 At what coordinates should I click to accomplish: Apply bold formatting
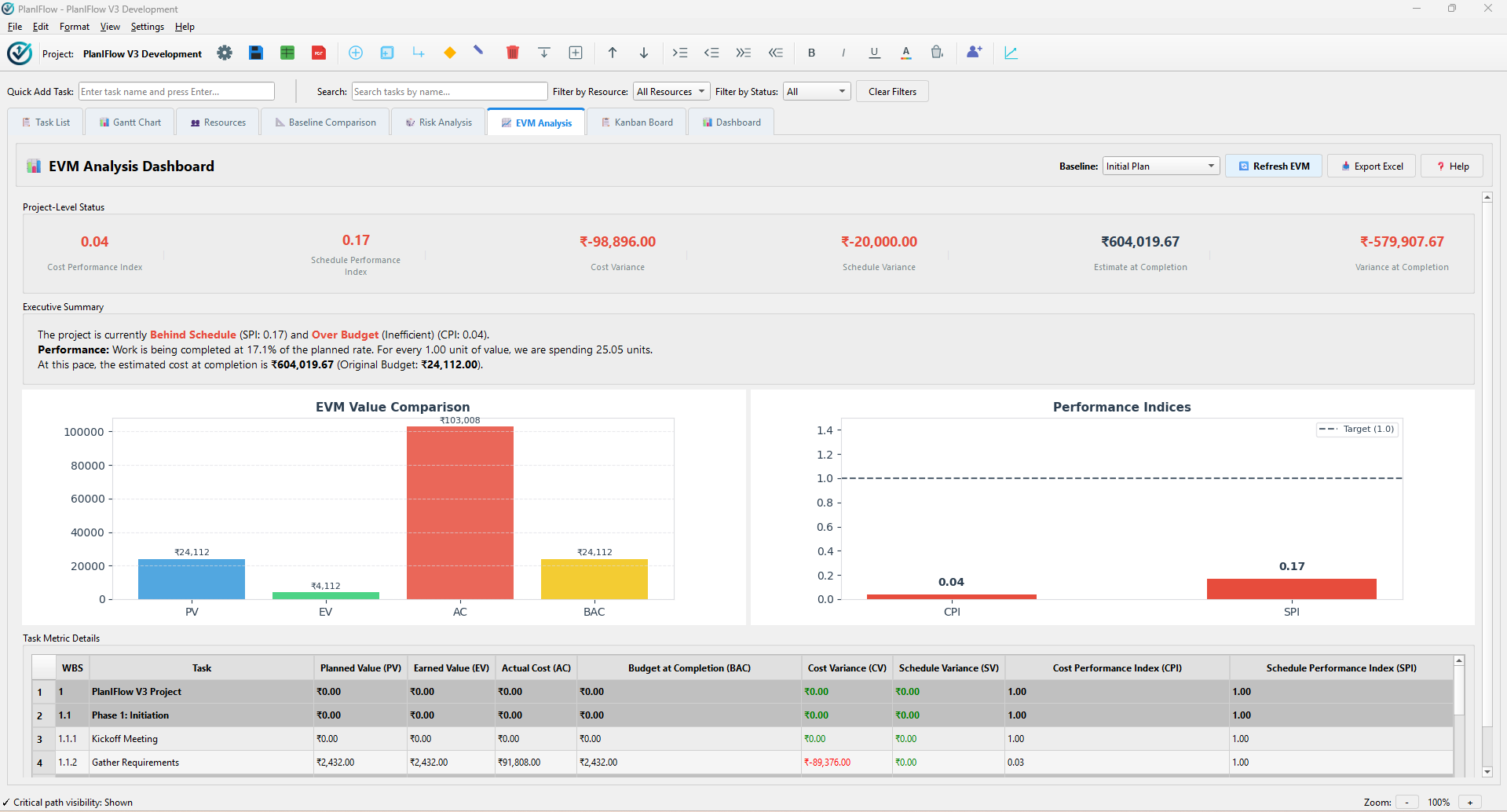(812, 53)
